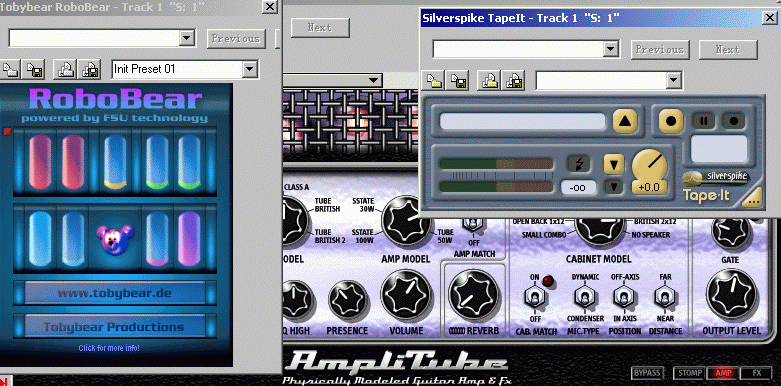Click the TapeIt options corner button with dots
This screenshot has width=781, height=386.
[753, 198]
